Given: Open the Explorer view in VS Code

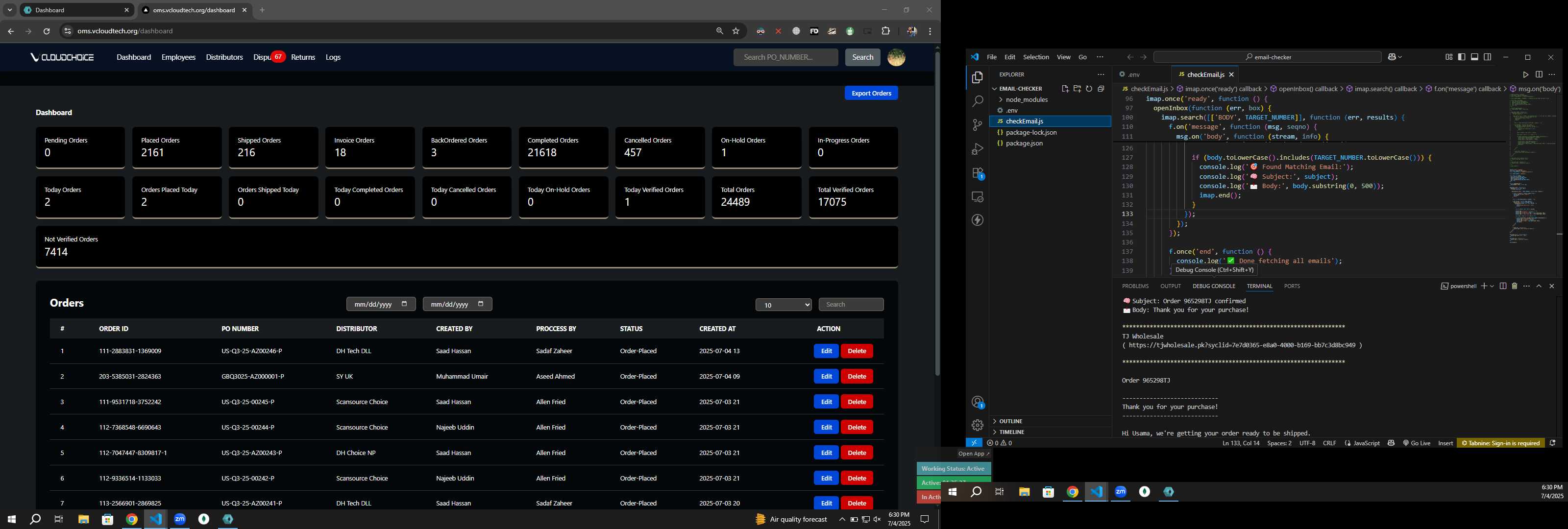Looking at the screenshot, I should point(977,77).
